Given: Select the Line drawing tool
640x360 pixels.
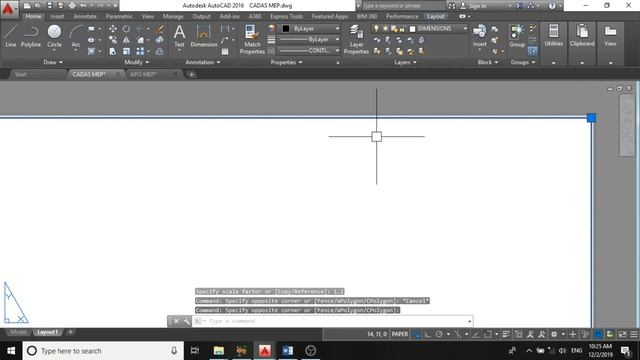Looking at the screenshot, I should 11,36.
